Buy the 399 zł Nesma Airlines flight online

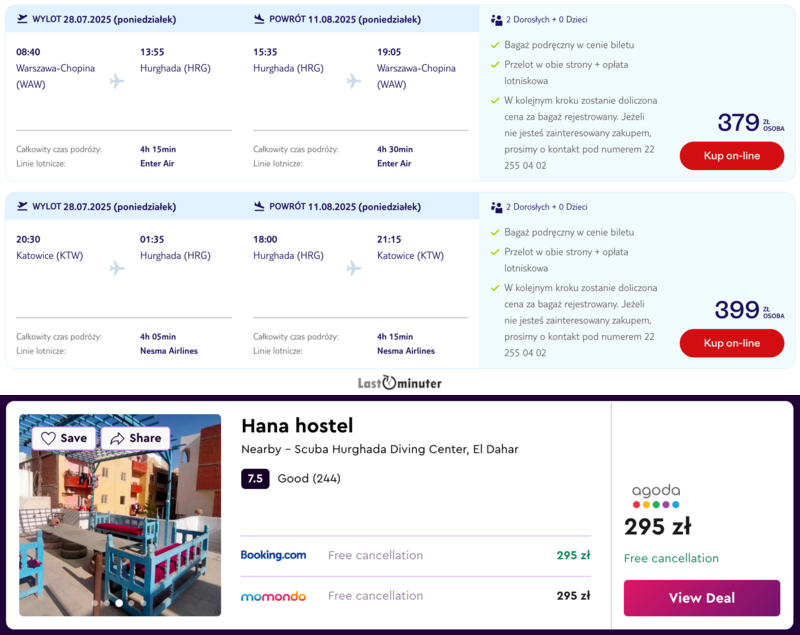732,343
